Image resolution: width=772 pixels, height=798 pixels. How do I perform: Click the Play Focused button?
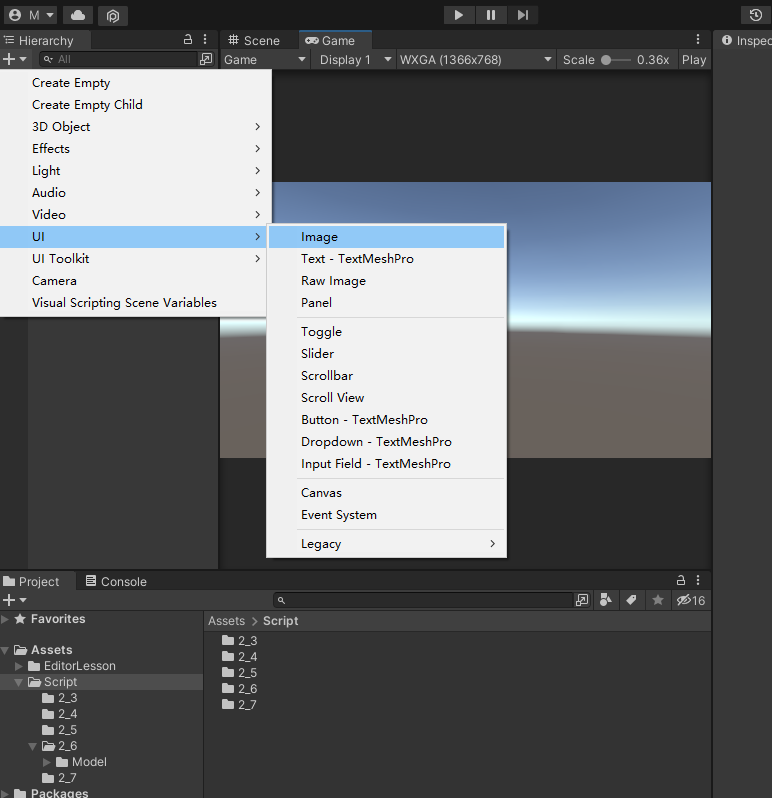click(694, 60)
